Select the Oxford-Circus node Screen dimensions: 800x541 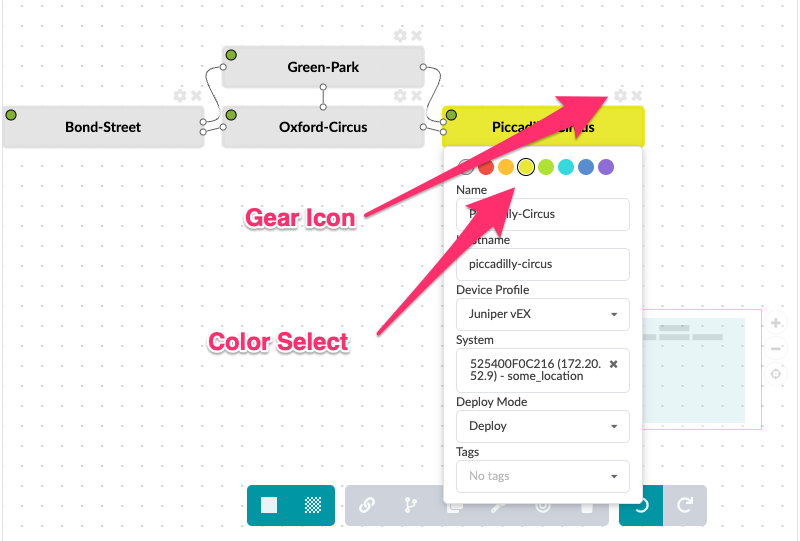pos(323,127)
